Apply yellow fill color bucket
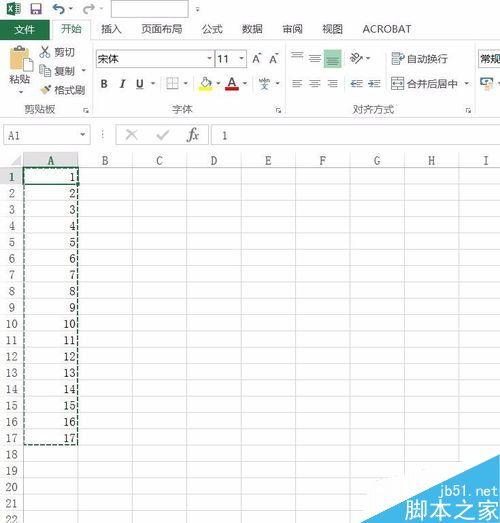500x523 pixels. (x=206, y=84)
